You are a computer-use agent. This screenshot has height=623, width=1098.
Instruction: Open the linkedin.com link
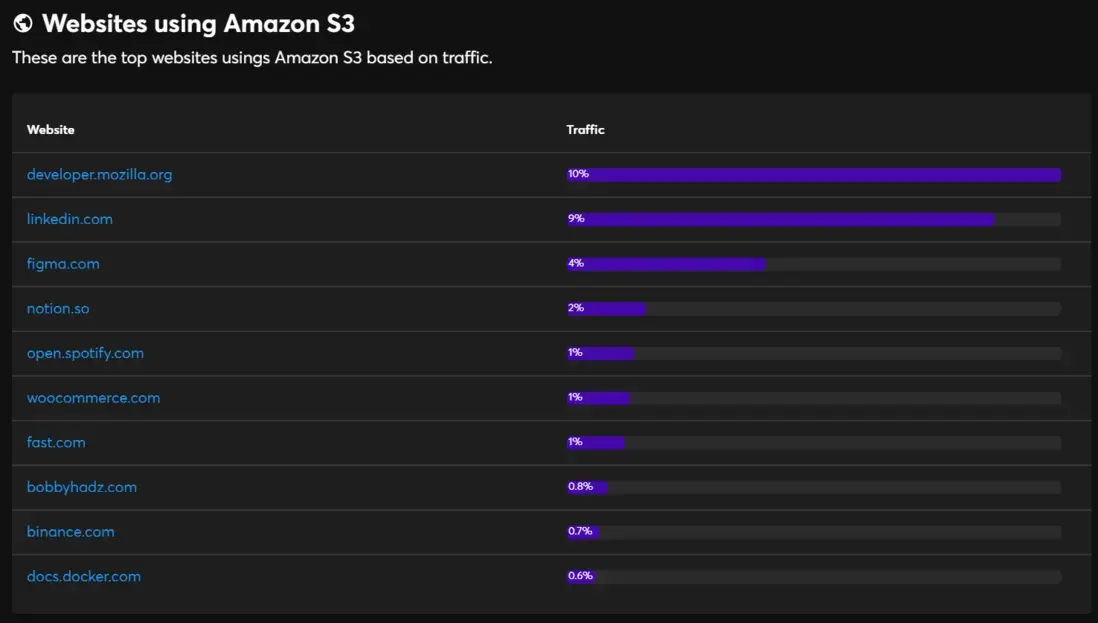pyautogui.click(x=69, y=219)
